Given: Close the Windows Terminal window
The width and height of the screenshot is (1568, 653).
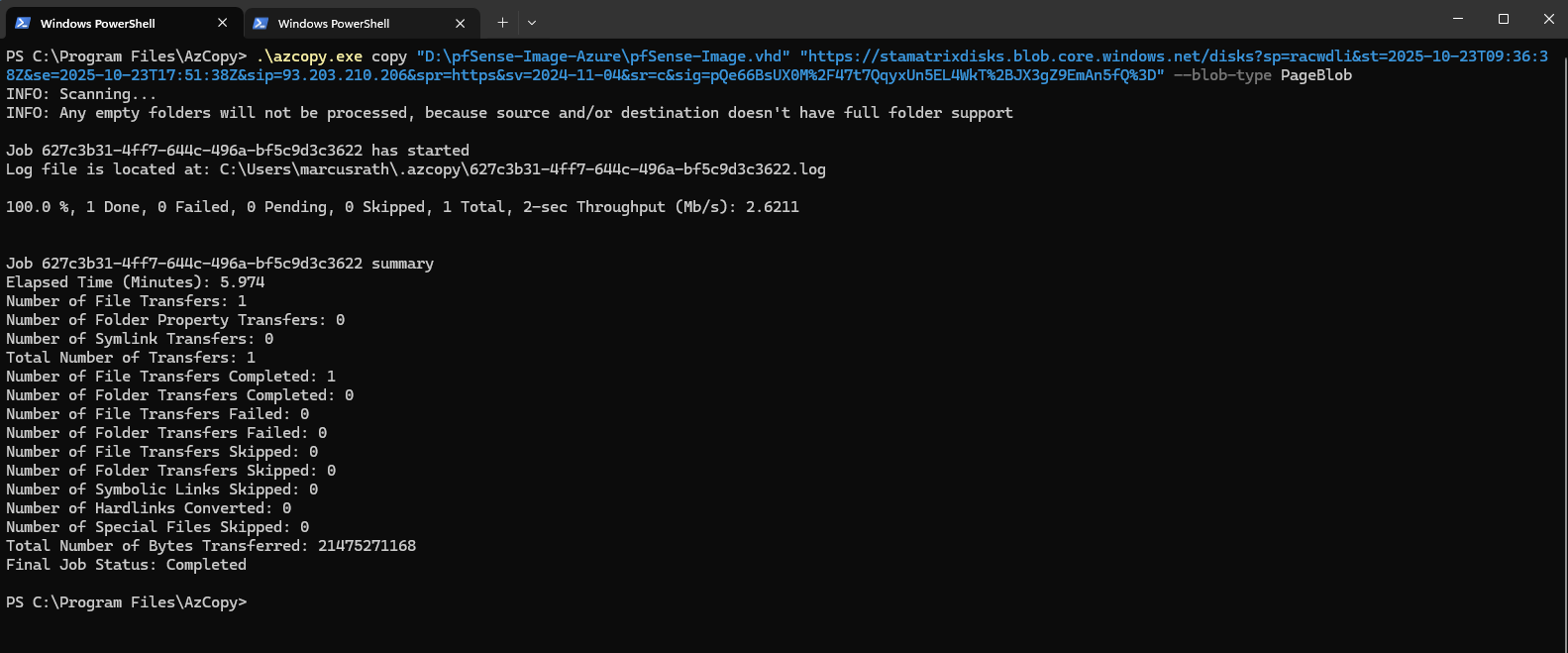Looking at the screenshot, I should point(1549,19).
